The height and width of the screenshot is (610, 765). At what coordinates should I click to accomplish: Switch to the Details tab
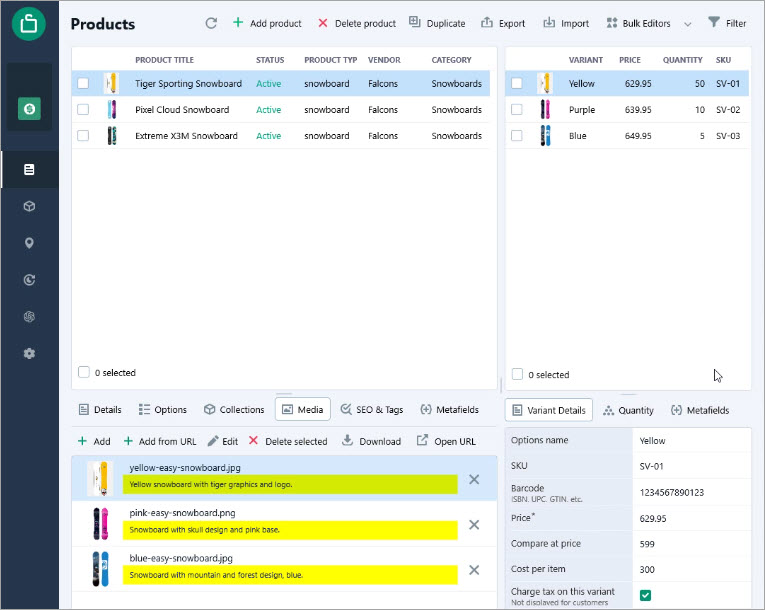pyautogui.click(x=100, y=409)
